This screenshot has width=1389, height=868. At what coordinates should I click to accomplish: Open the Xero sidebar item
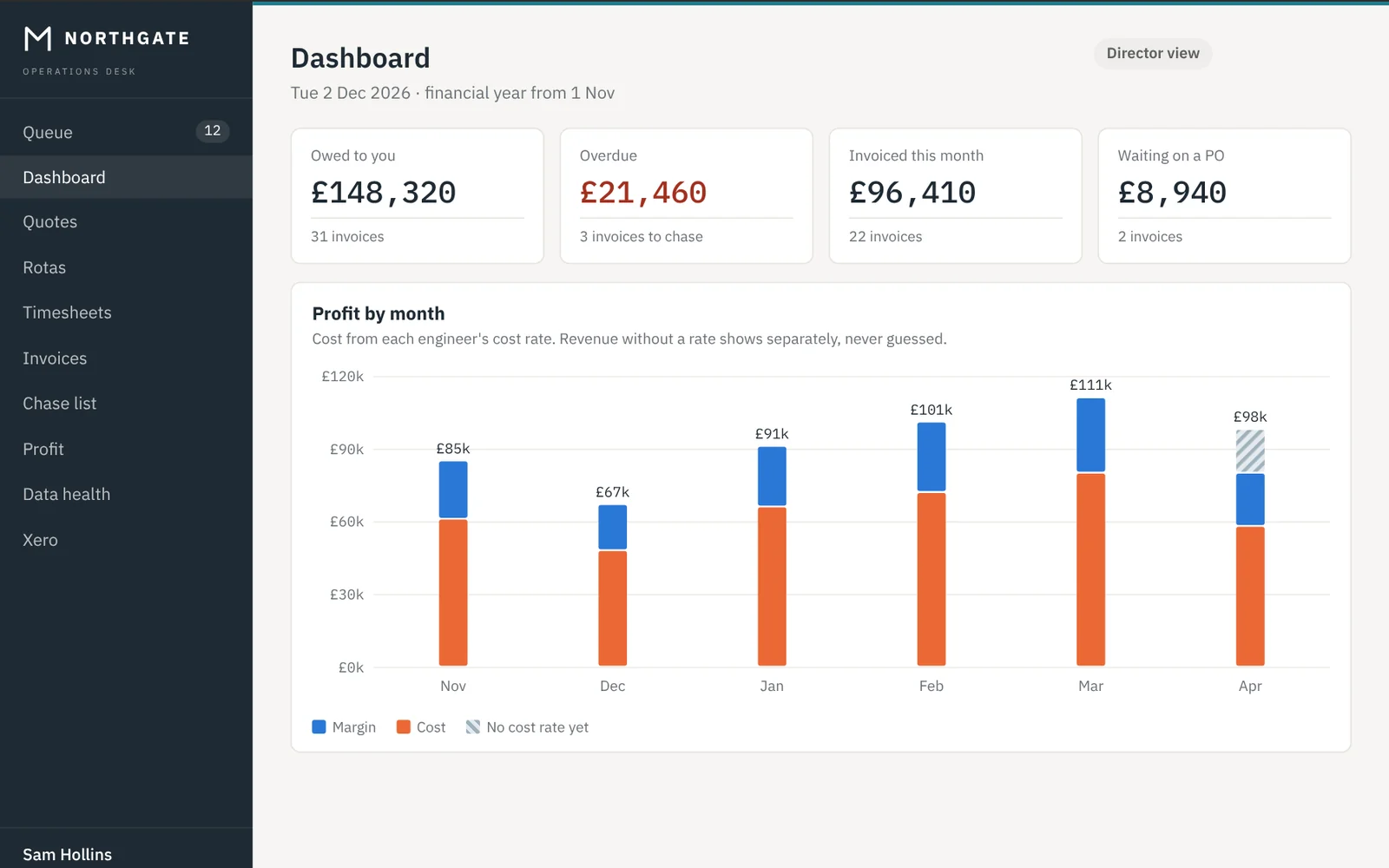pos(126,540)
